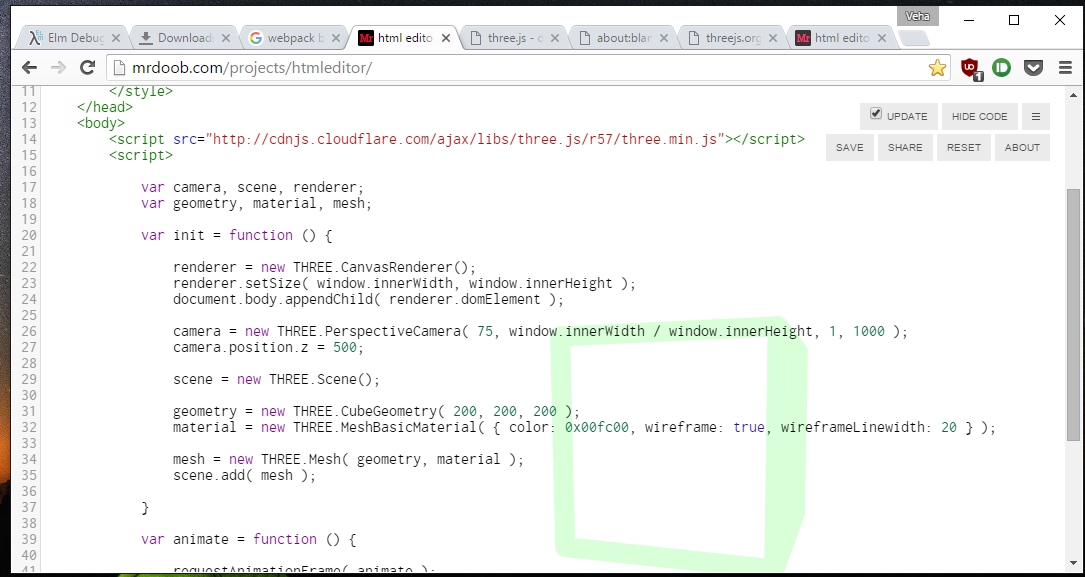This screenshot has height=577, width=1085.
Task: Click the RESET button
Action: (963, 147)
